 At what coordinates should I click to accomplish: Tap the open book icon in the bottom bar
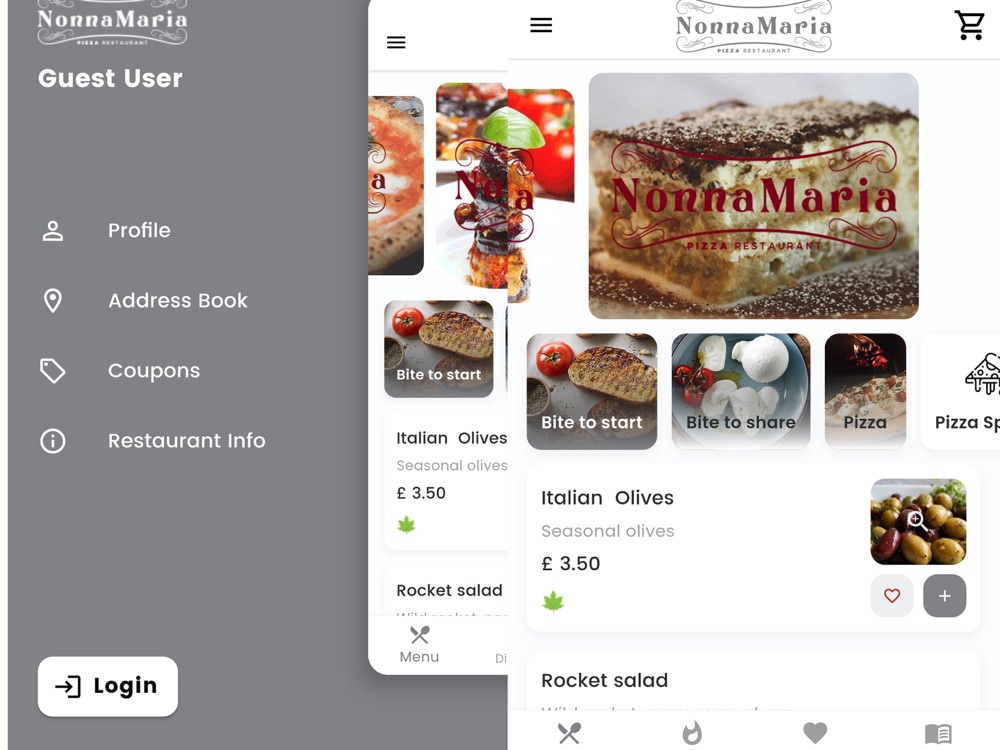(938, 734)
